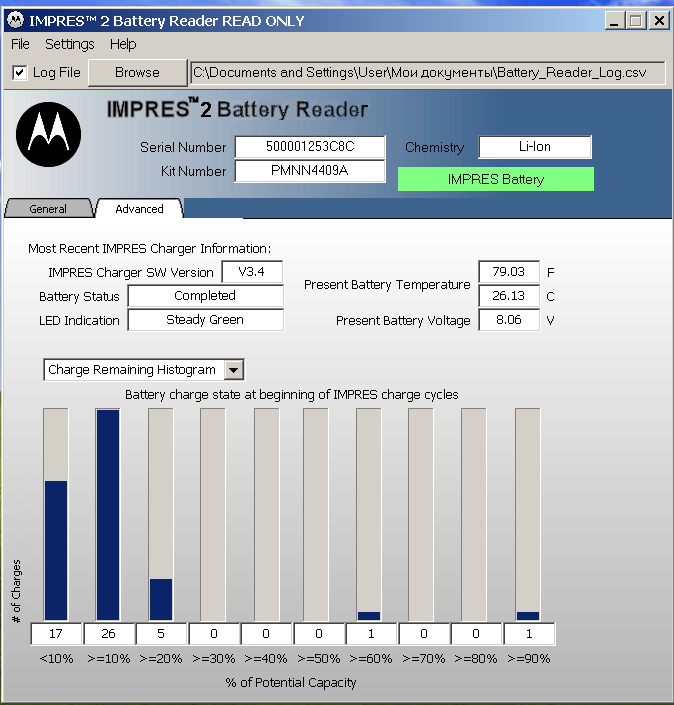
Task: Switch to the General tab
Action: pos(48,209)
